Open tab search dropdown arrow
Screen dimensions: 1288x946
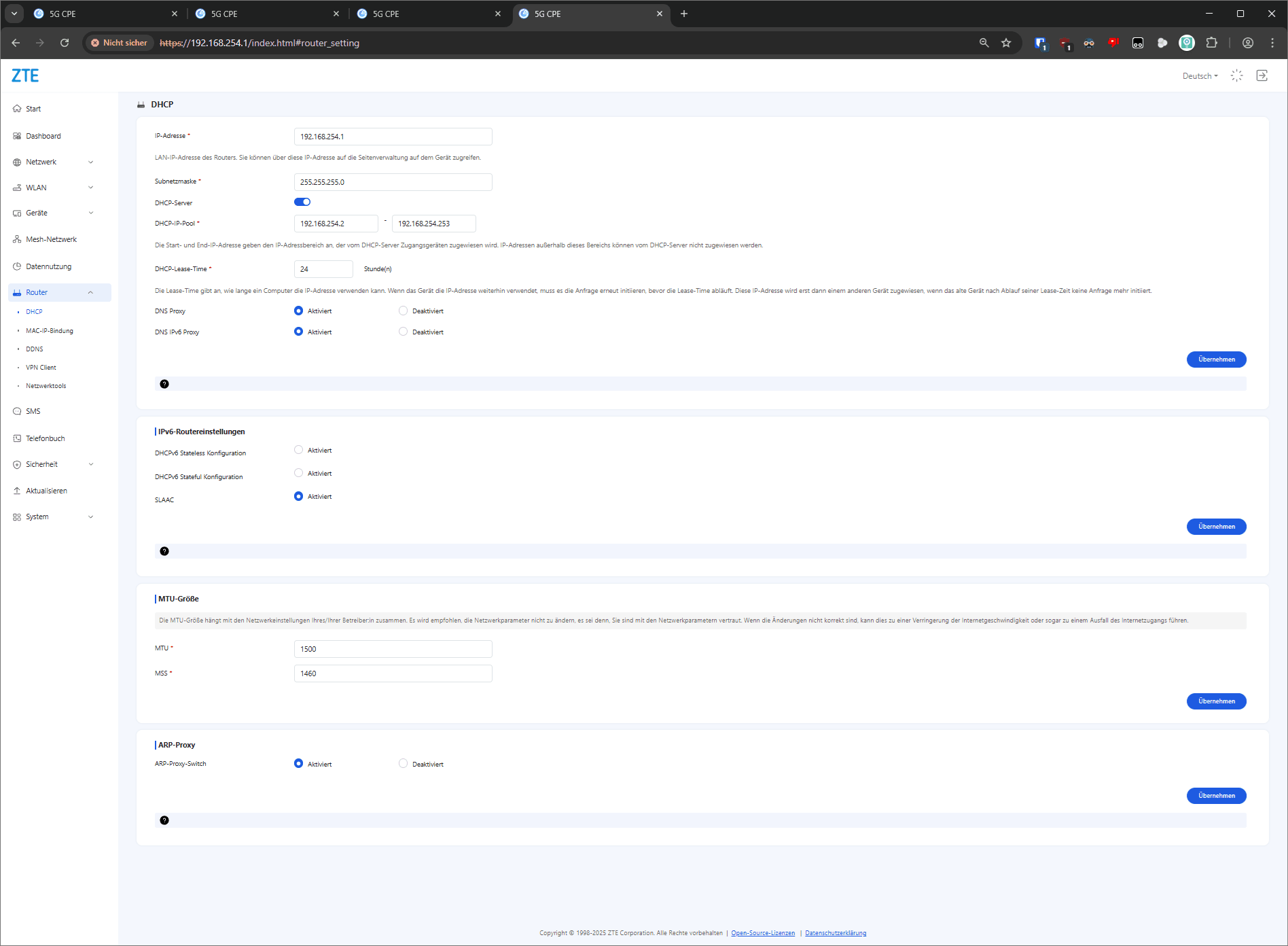[x=14, y=14]
